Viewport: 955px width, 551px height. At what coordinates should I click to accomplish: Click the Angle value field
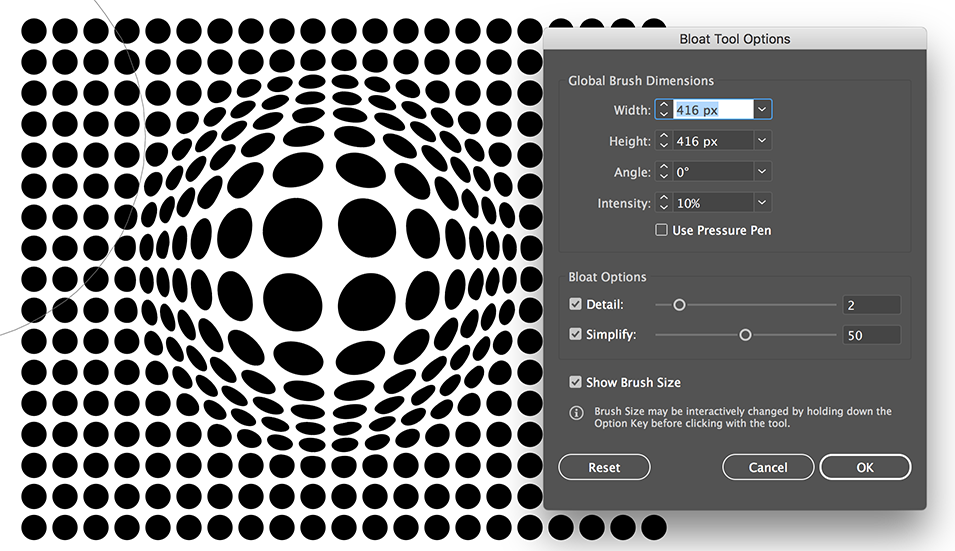(x=713, y=172)
